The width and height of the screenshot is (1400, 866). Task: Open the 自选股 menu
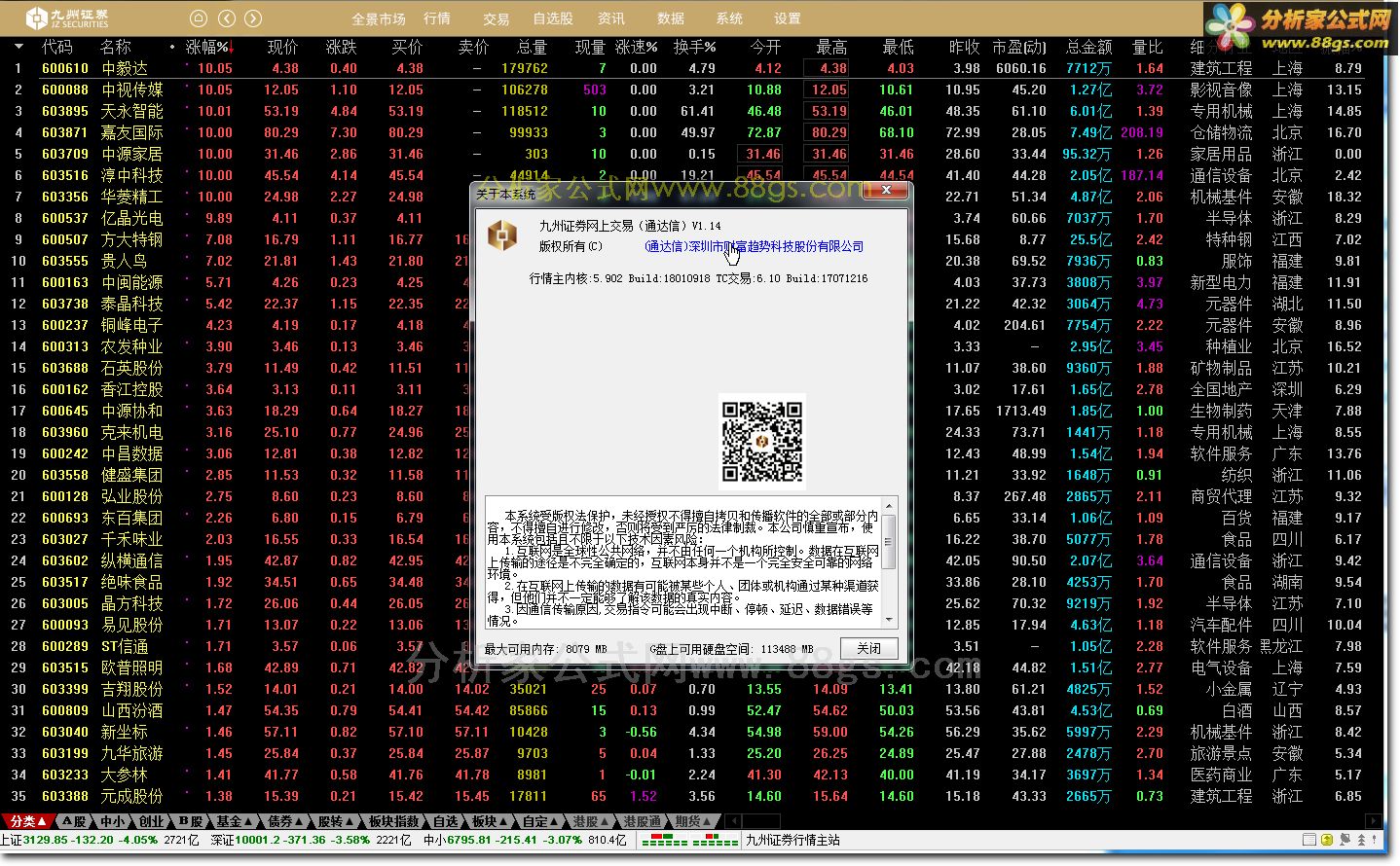tap(553, 18)
